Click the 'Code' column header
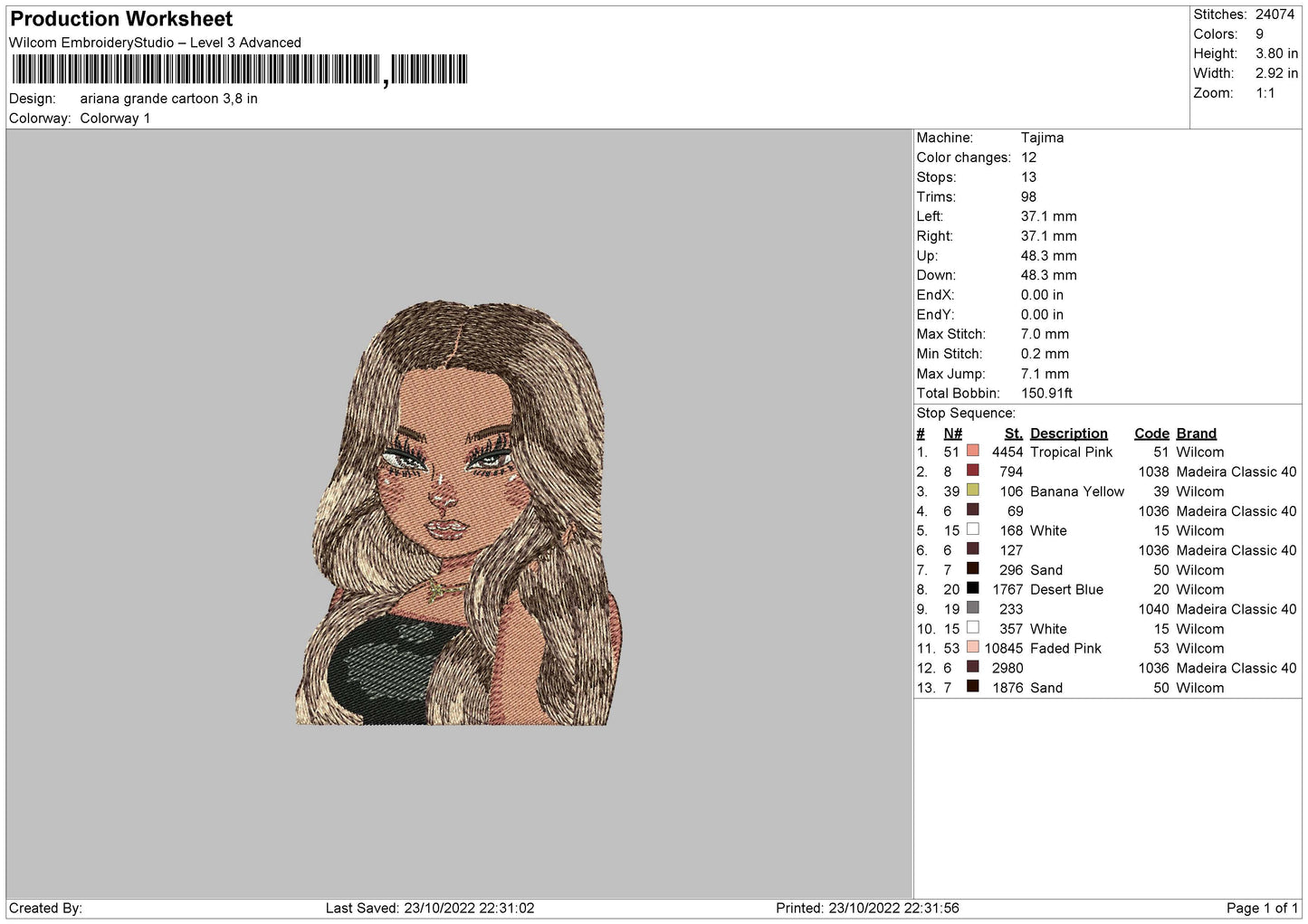This screenshot has height=924, width=1308. [1151, 433]
